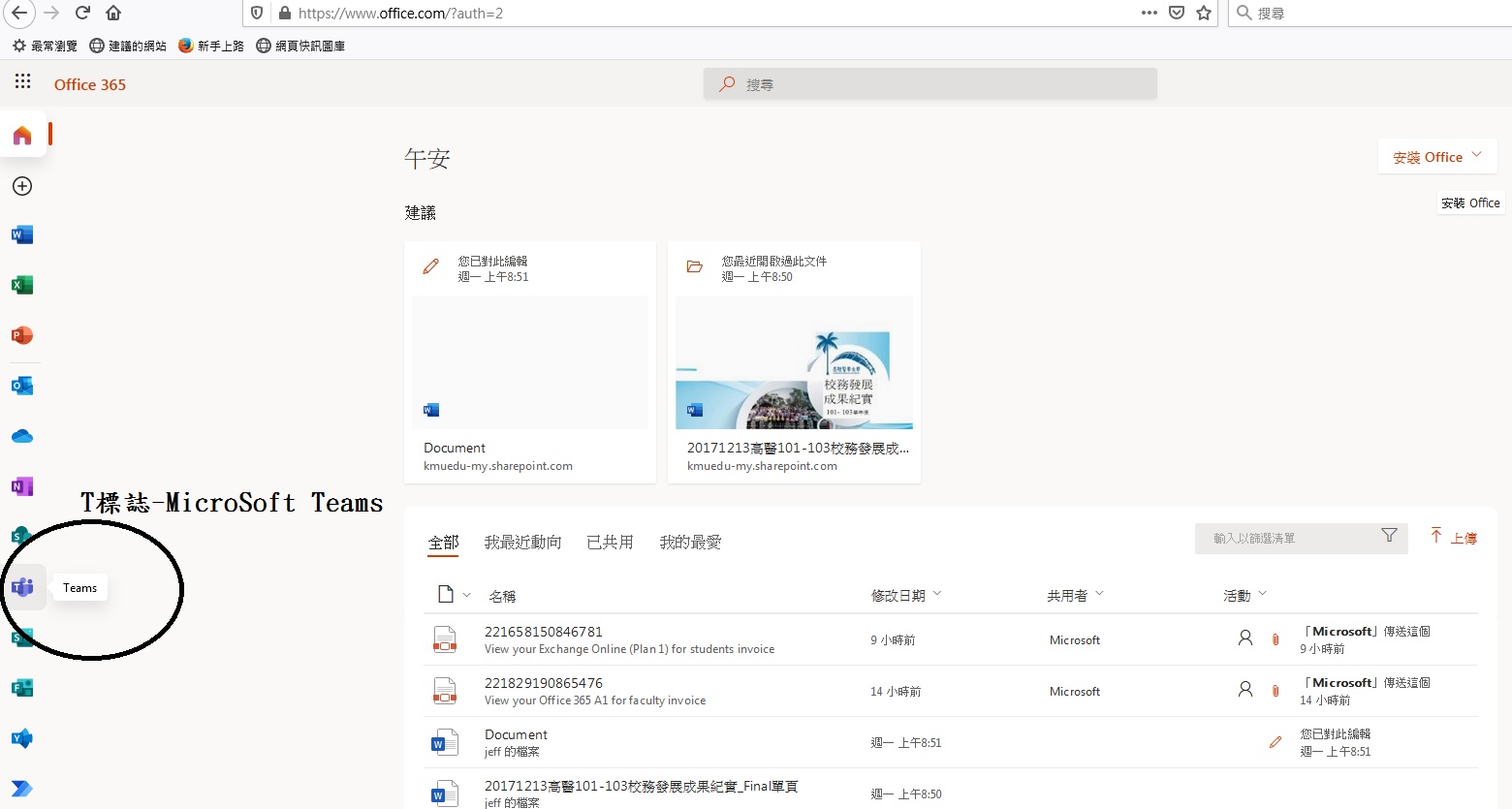
Task: Click pencil edit icon in Document row
Action: 1276,742
